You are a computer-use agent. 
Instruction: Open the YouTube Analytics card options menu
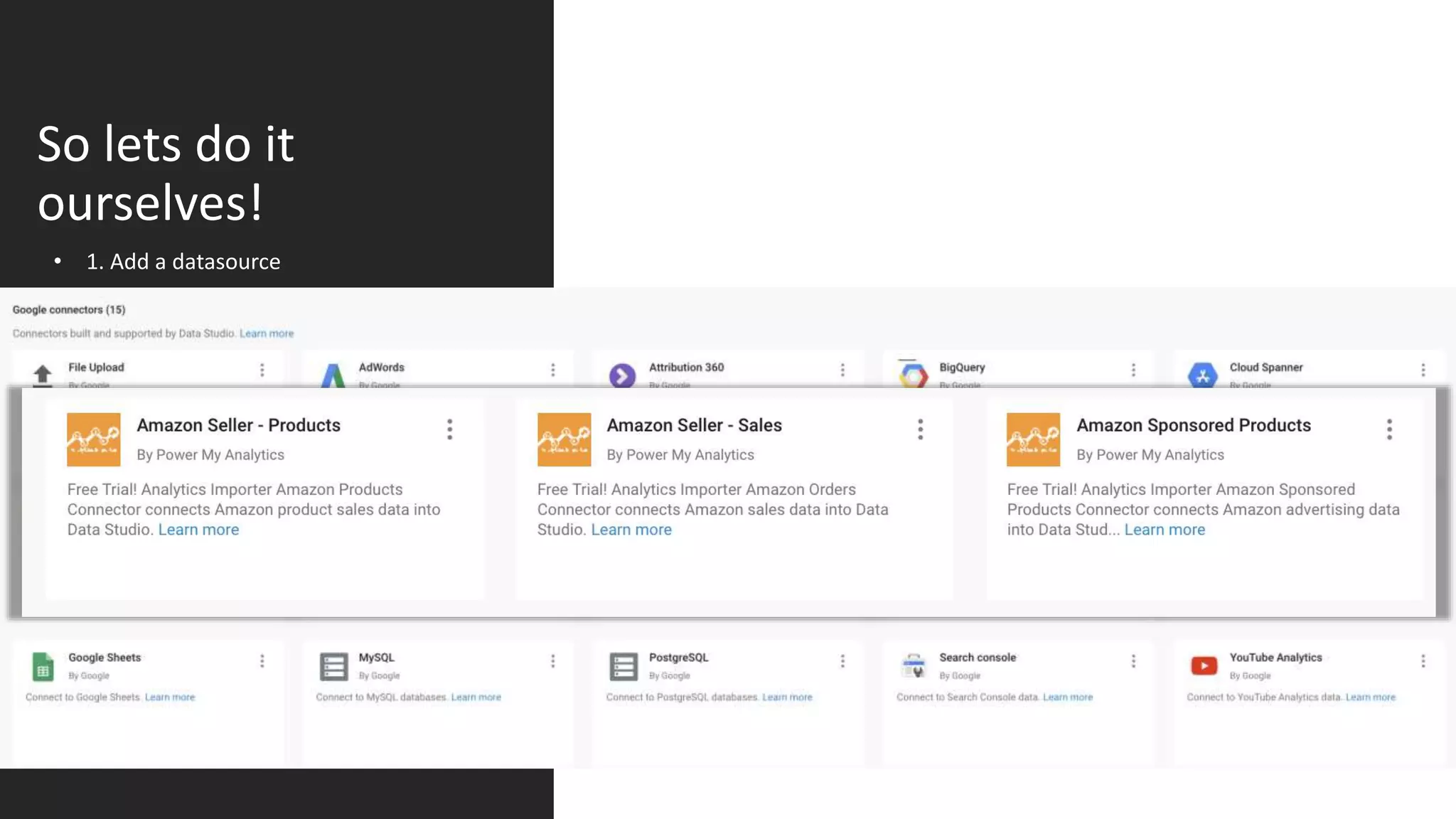[x=1423, y=661]
